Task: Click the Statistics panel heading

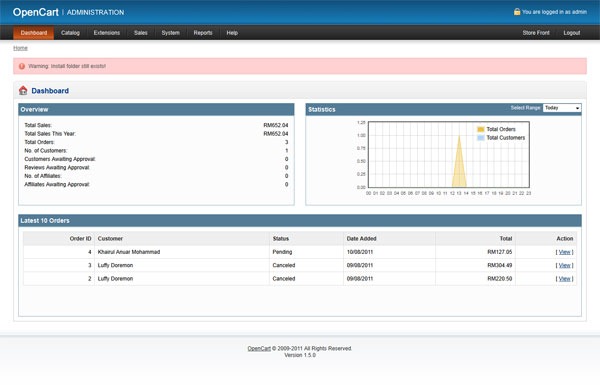Action: [x=321, y=110]
